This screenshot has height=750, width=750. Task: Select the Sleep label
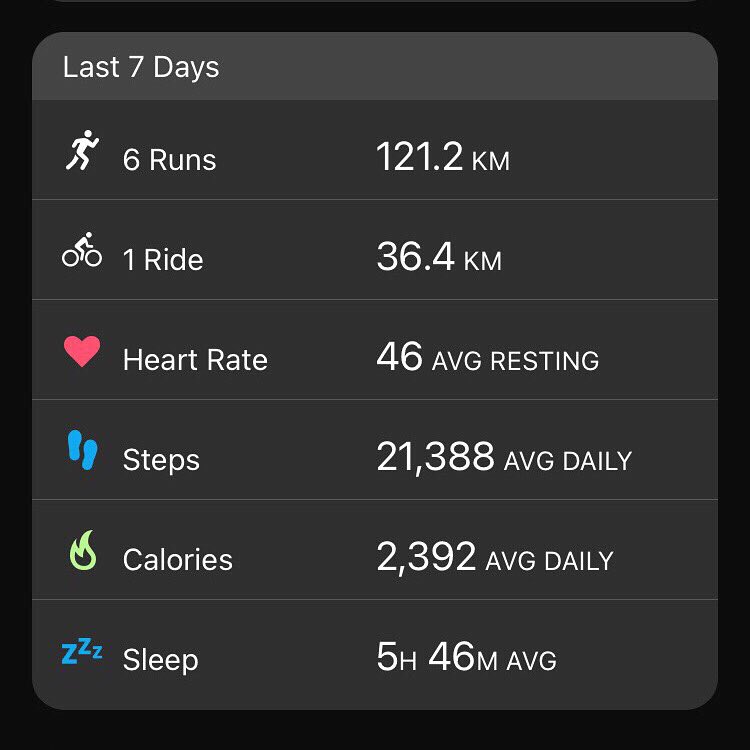[x=160, y=661]
